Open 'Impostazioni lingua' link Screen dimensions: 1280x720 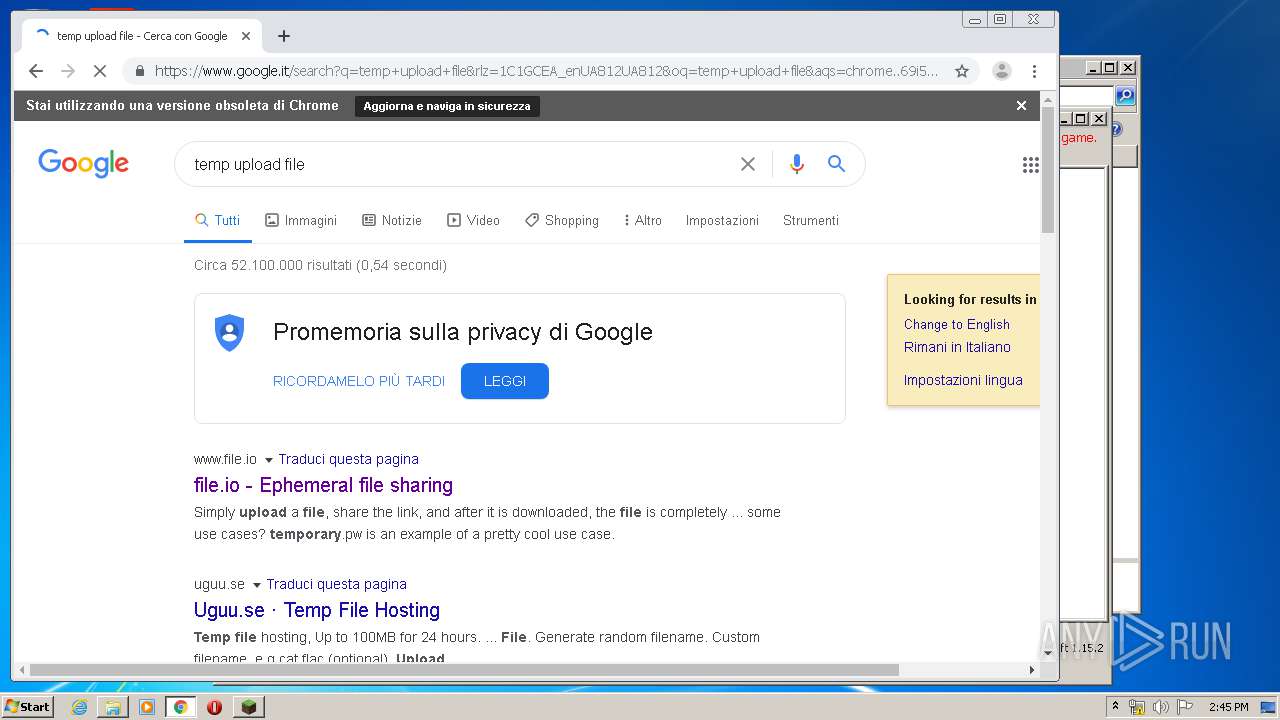(963, 380)
